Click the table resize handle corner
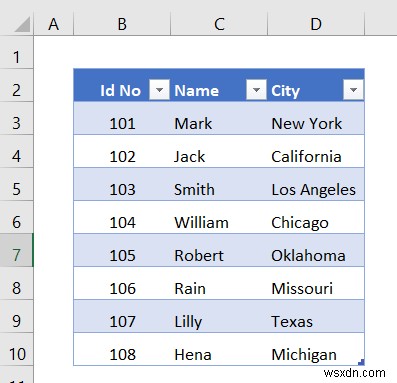 [x=361, y=362]
